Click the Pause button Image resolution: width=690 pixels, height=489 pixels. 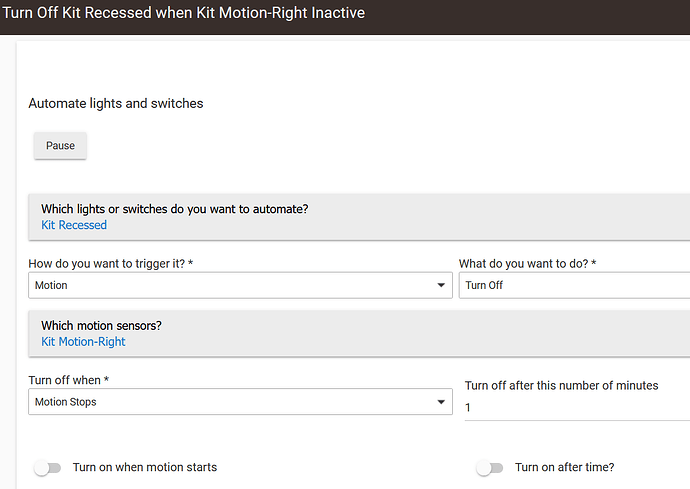(x=60, y=146)
